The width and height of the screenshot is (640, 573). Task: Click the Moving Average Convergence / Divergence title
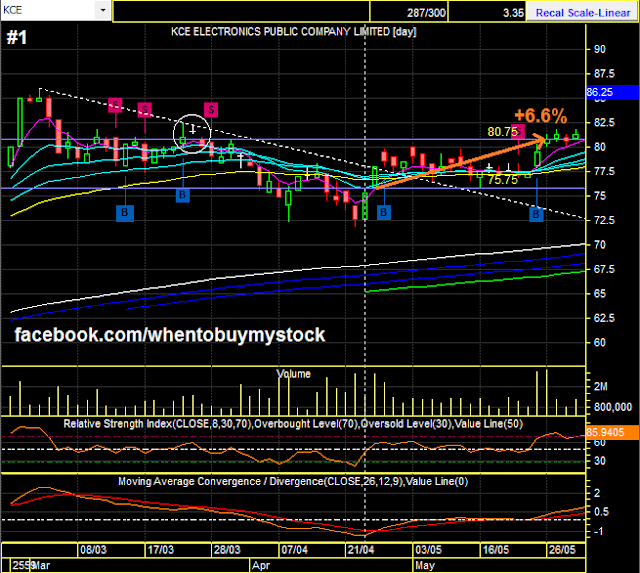coord(293,482)
